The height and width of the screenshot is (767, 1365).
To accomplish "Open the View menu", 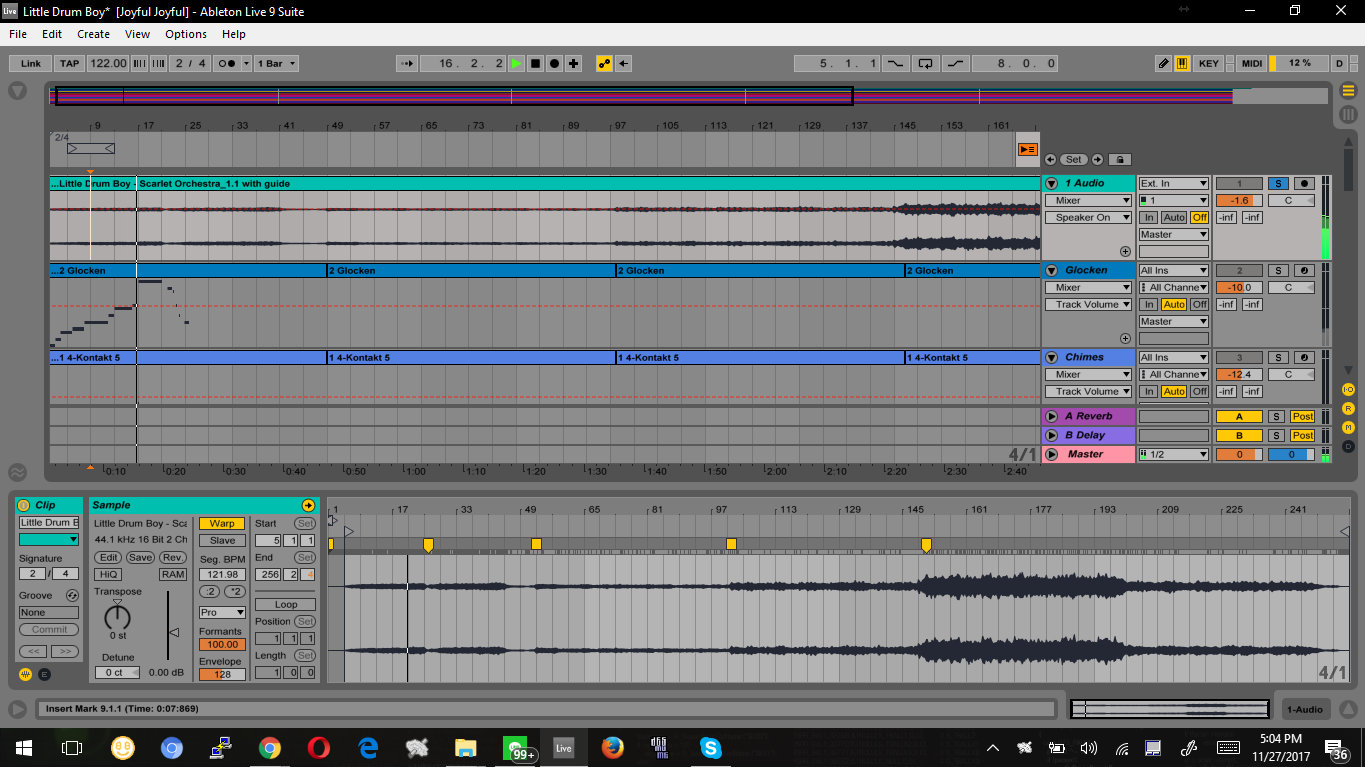I will 137,34.
